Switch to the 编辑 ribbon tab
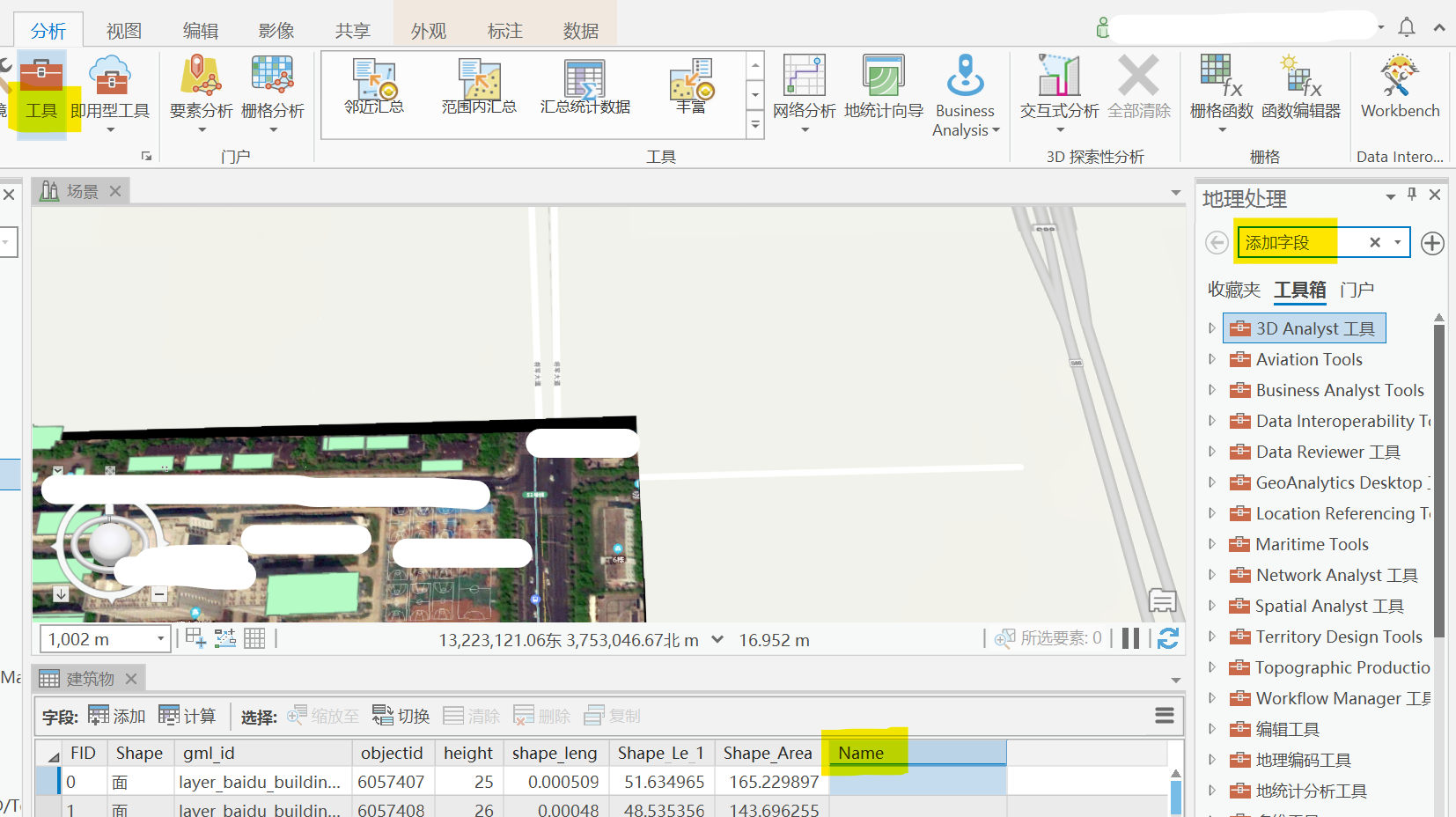Screen dimensions: 1456x817 [x=201, y=31]
